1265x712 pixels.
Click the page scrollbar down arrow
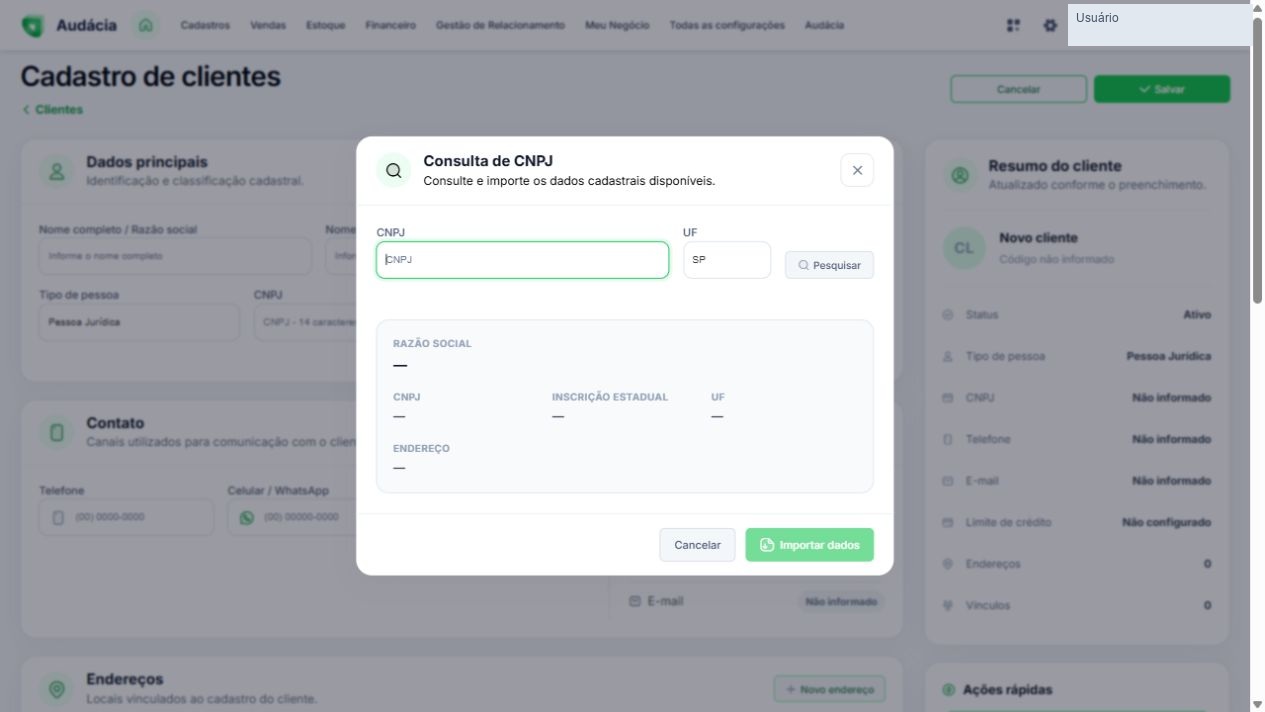pyautogui.click(x=1257, y=704)
